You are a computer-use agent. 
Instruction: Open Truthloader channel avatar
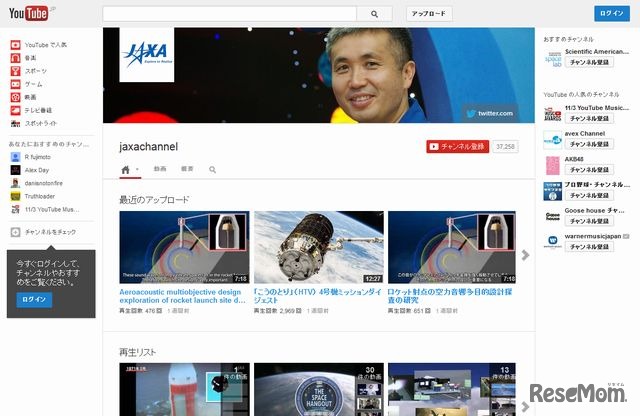click(16, 196)
